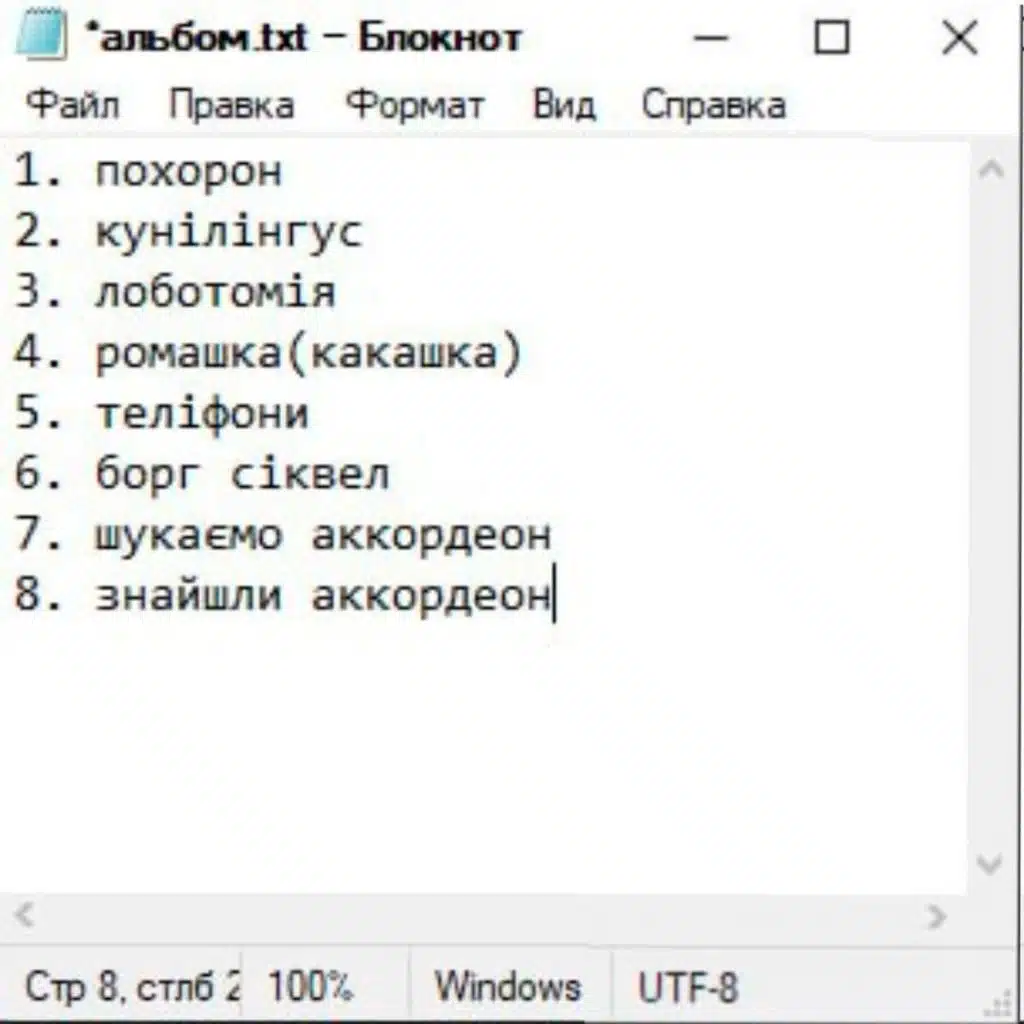
Task: Open the Вид menu
Action: tap(564, 105)
